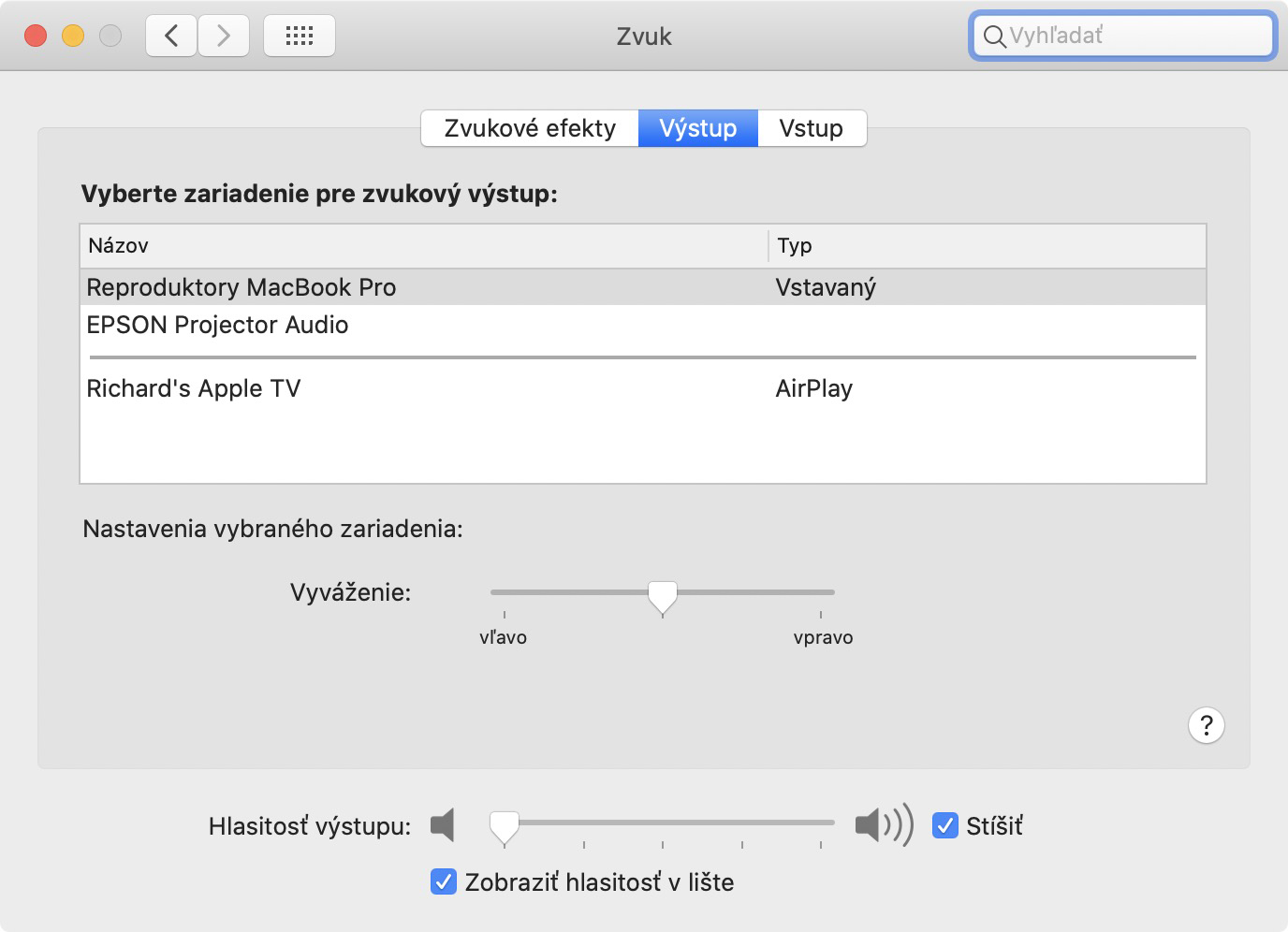Switch to the Zvukové efekty tab
The width and height of the screenshot is (1288, 932).
click(x=530, y=128)
